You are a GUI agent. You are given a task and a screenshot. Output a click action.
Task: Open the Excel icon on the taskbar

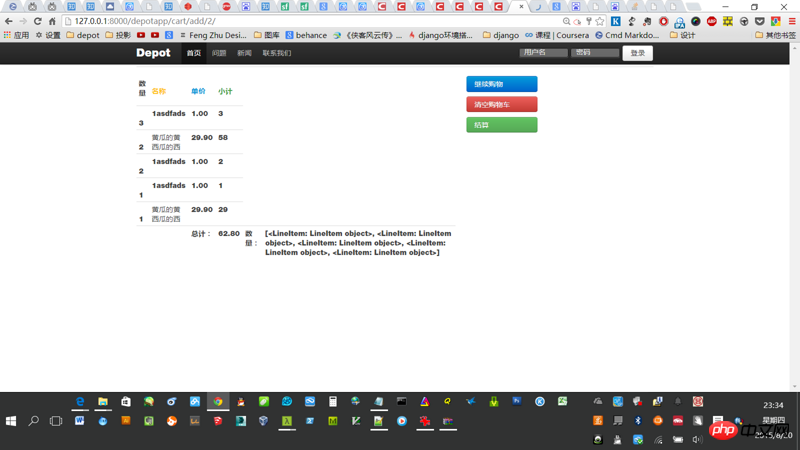point(562,402)
